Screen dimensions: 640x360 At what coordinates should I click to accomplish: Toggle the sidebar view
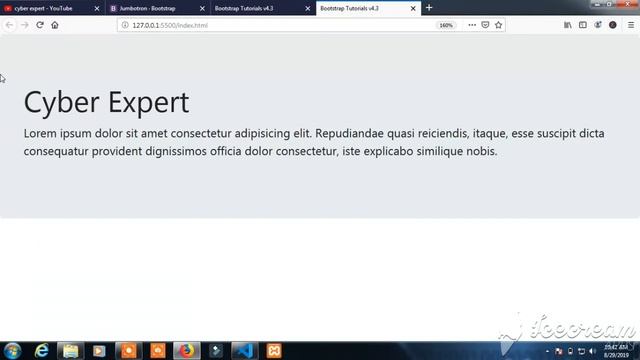pos(582,25)
